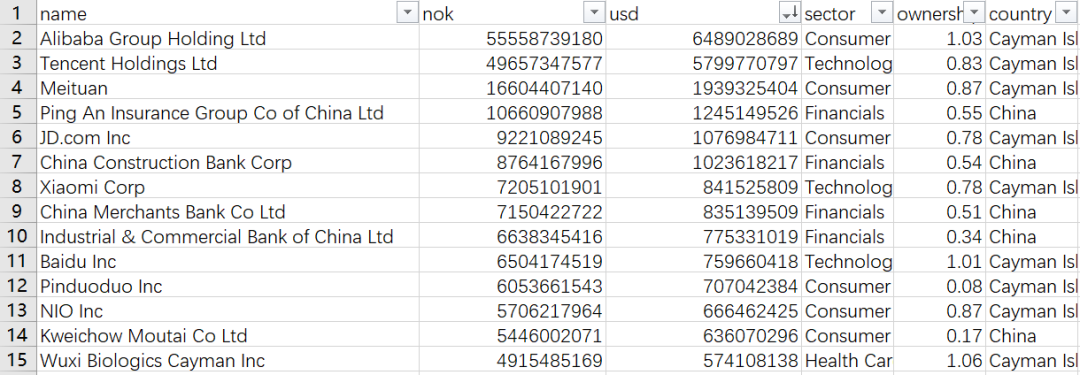The width and height of the screenshot is (1080, 375).
Task: Click the usd header cell
Action: 704,13
